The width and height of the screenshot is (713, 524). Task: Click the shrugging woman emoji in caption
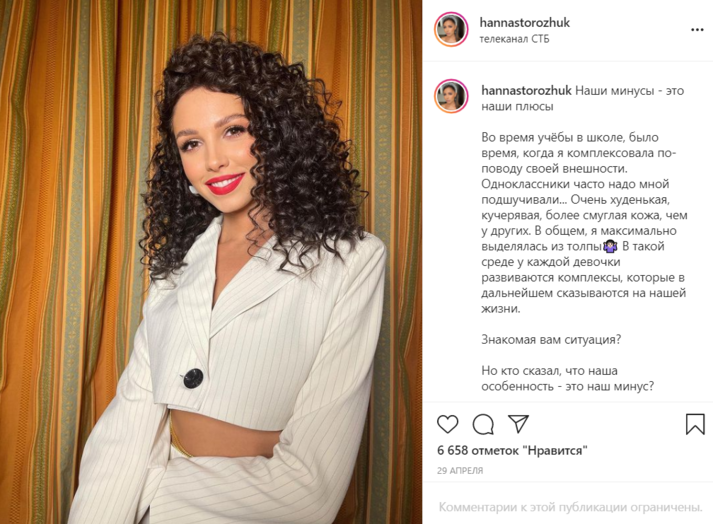click(610, 247)
